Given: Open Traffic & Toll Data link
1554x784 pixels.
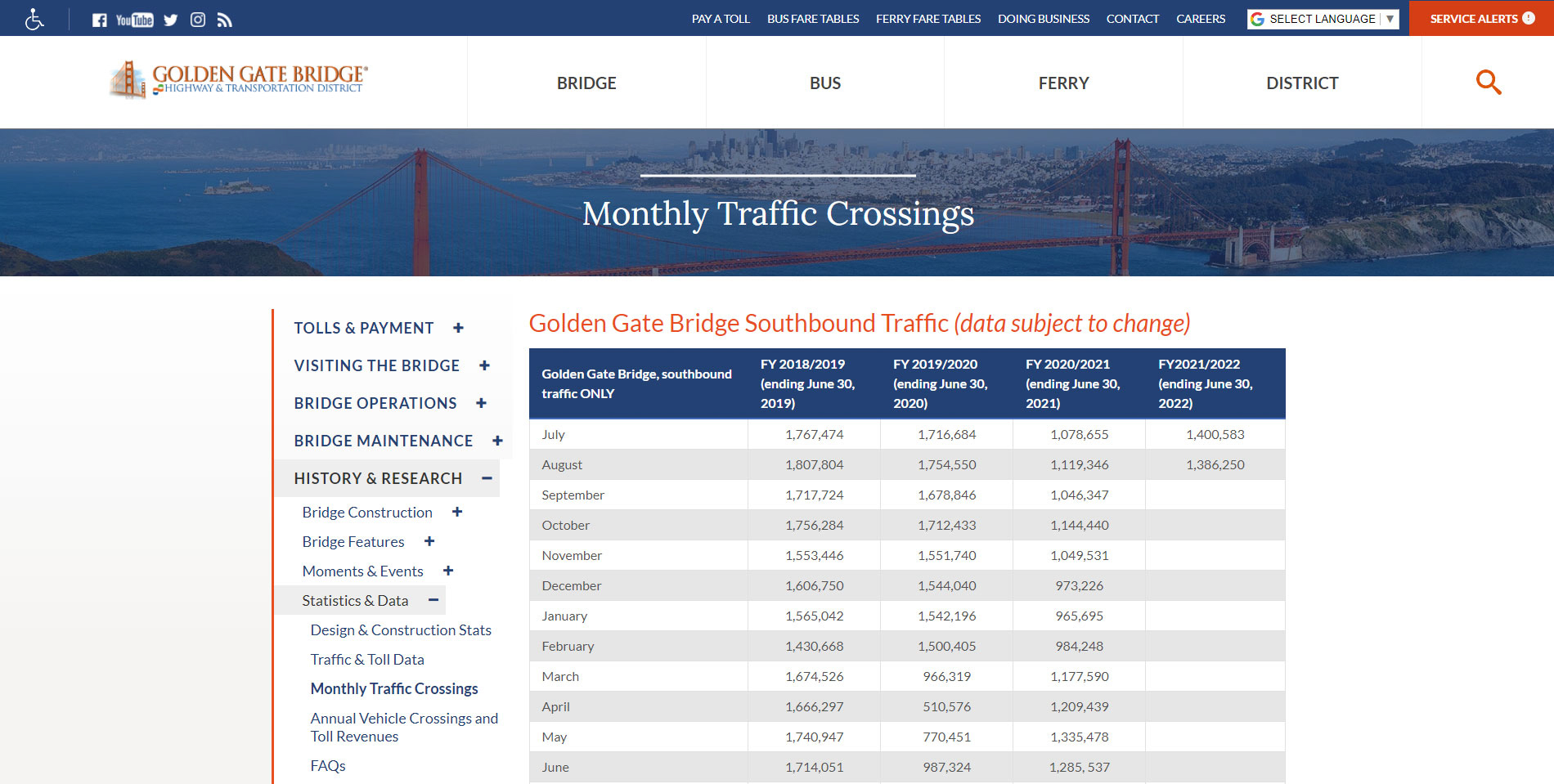Looking at the screenshot, I should pos(367,659).
